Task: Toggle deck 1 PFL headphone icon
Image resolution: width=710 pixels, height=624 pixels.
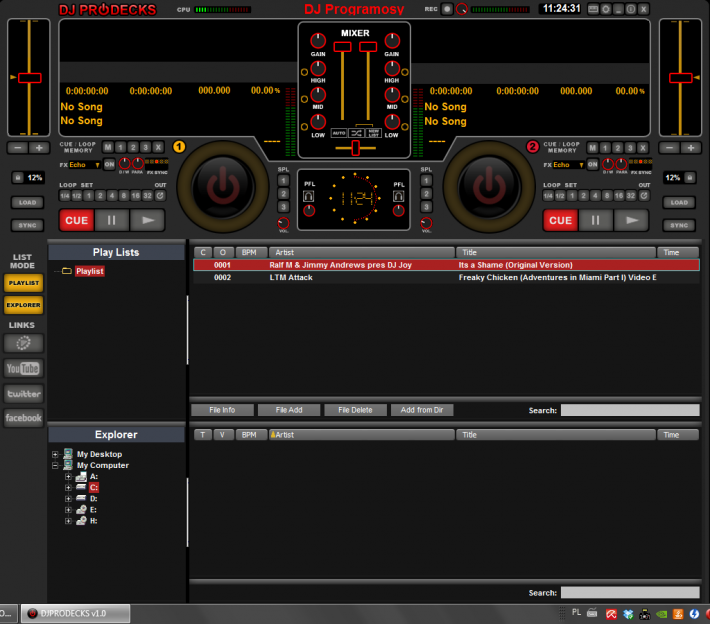Action: click(x=308, y=196)
